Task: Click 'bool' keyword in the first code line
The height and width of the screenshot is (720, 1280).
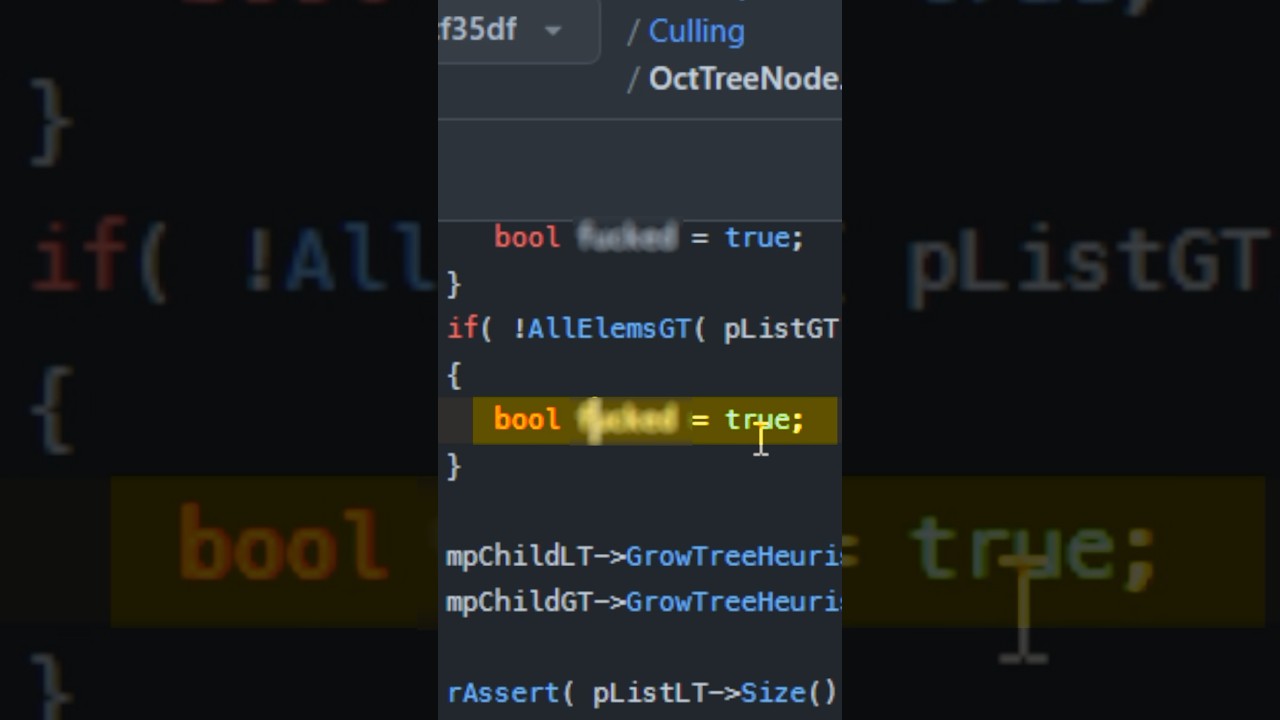Action: (x=527, y=238)
